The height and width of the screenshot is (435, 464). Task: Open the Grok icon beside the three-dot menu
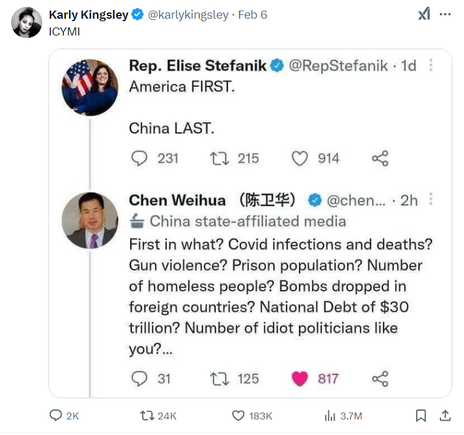pos(424,14)
